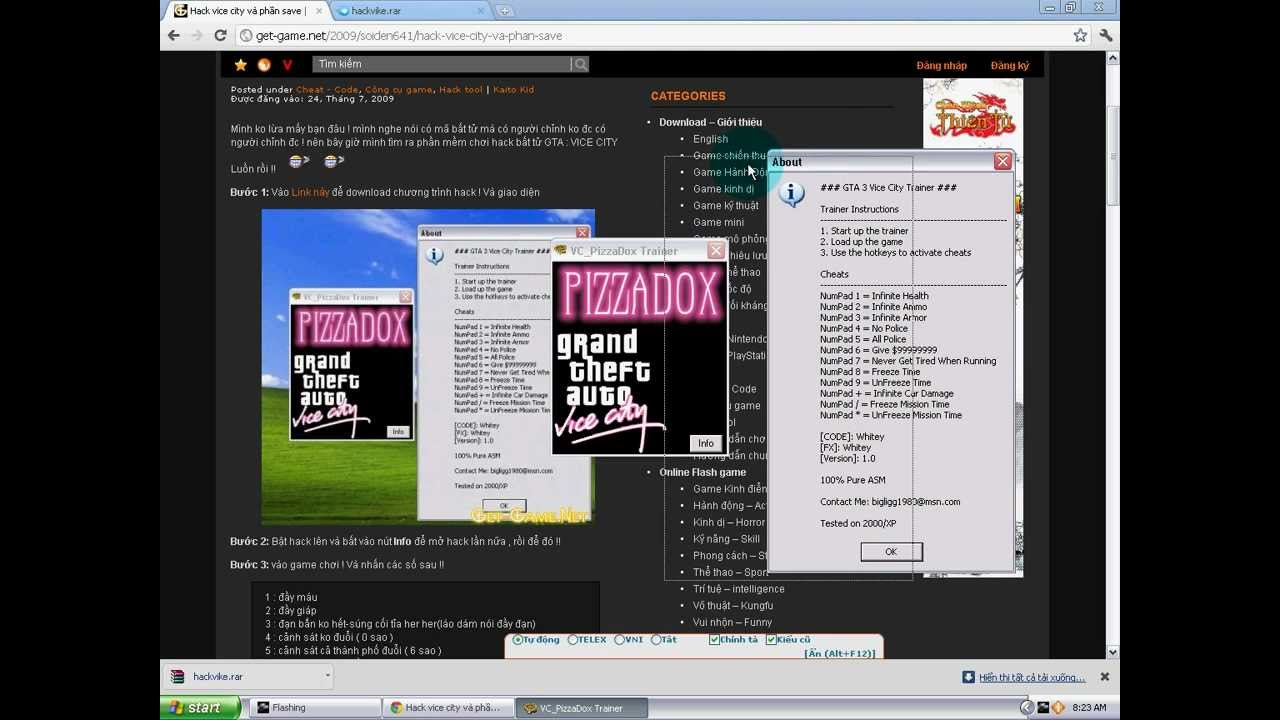Viewport: 1280px width, 720px height.
Task: Click the orange diamond tray icon
Action: (1058, 708)
